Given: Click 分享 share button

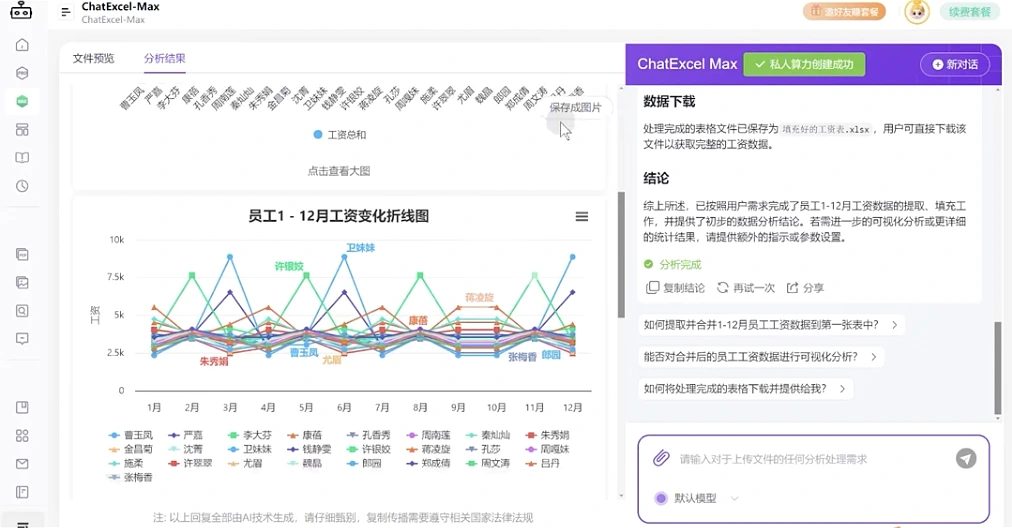Looking at the screenshot, I should (805, 287).
